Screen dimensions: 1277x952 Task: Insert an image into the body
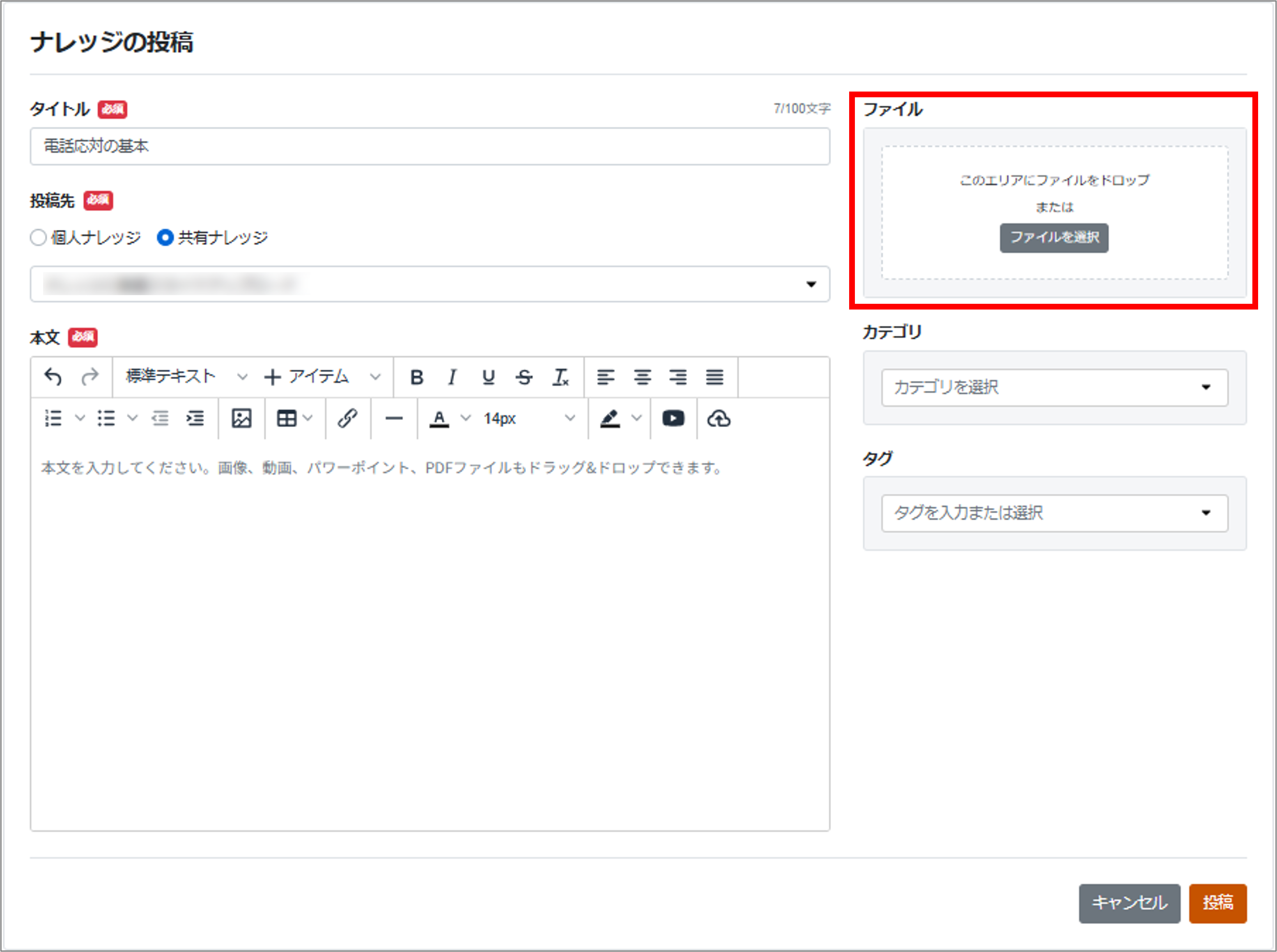[241, 418]
